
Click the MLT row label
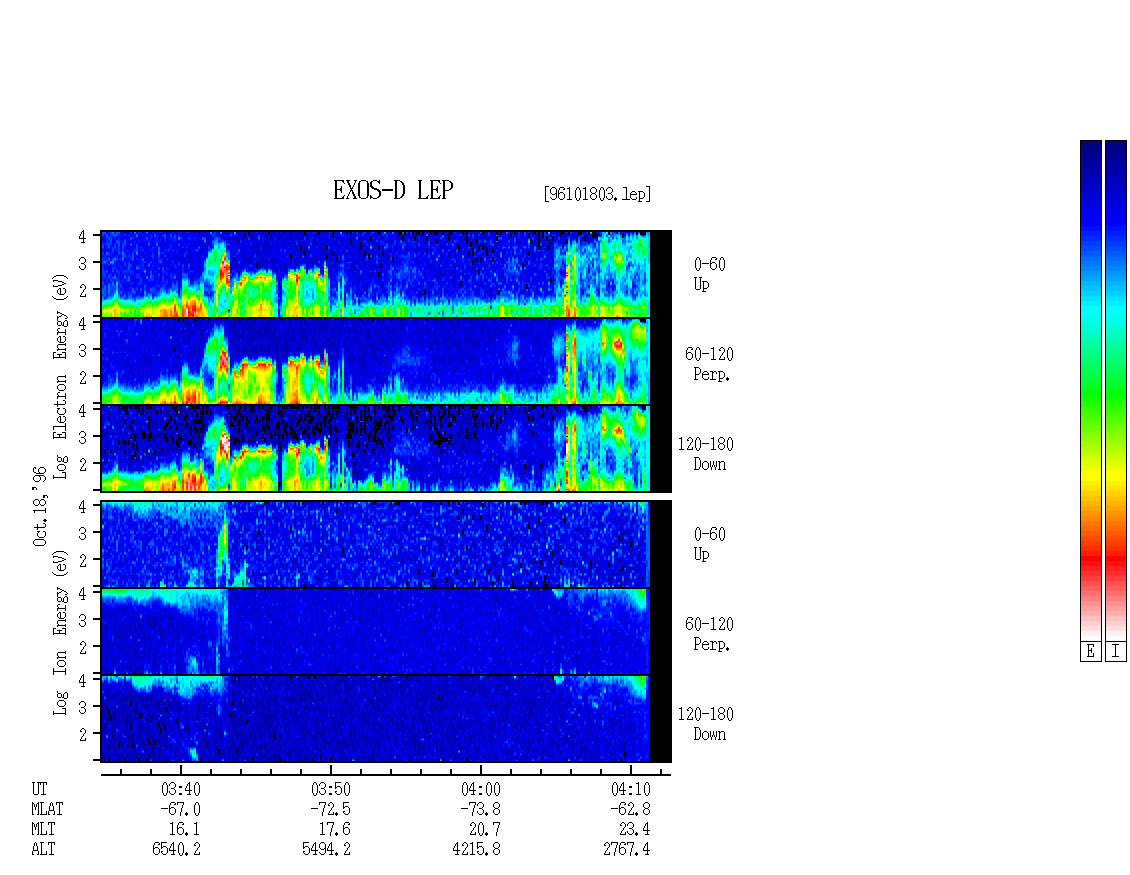pos(43,829)
